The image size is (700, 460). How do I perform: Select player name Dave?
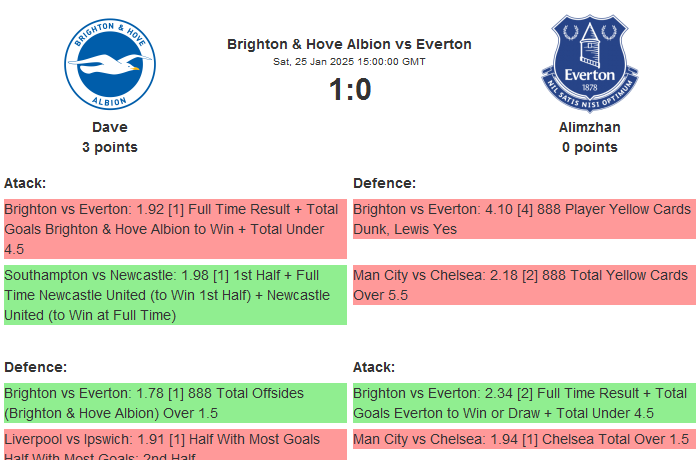tap(110, 127)
